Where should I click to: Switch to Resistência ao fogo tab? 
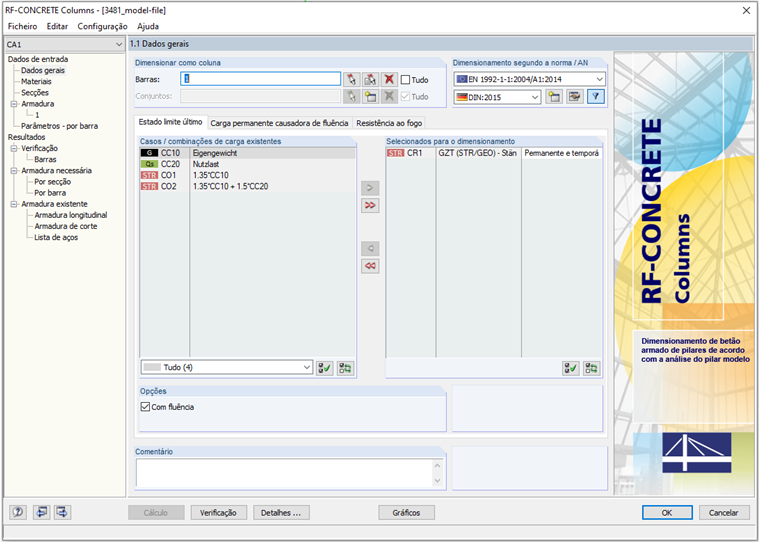pyautogui.click(x=389, y=123)
